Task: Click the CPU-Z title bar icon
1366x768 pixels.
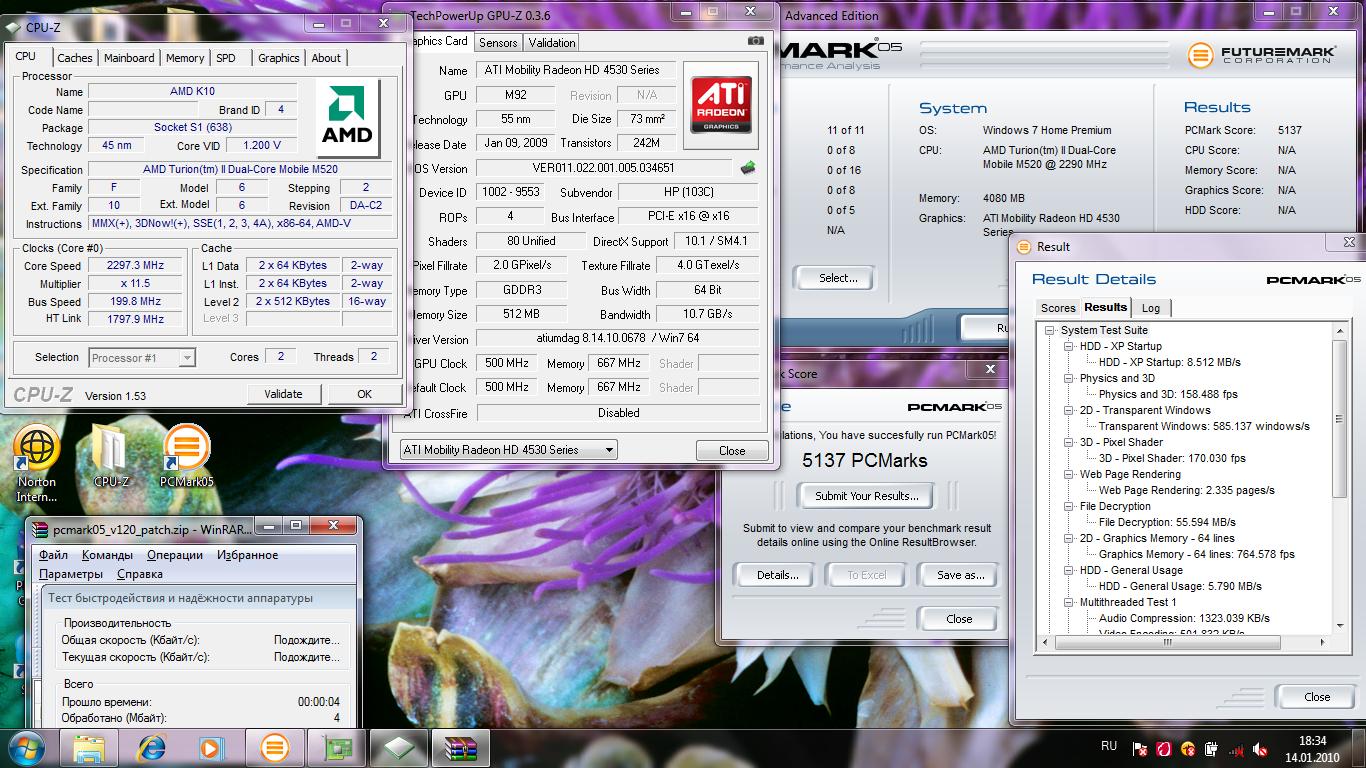Action: pyautogui.click(x=14, y=28)
